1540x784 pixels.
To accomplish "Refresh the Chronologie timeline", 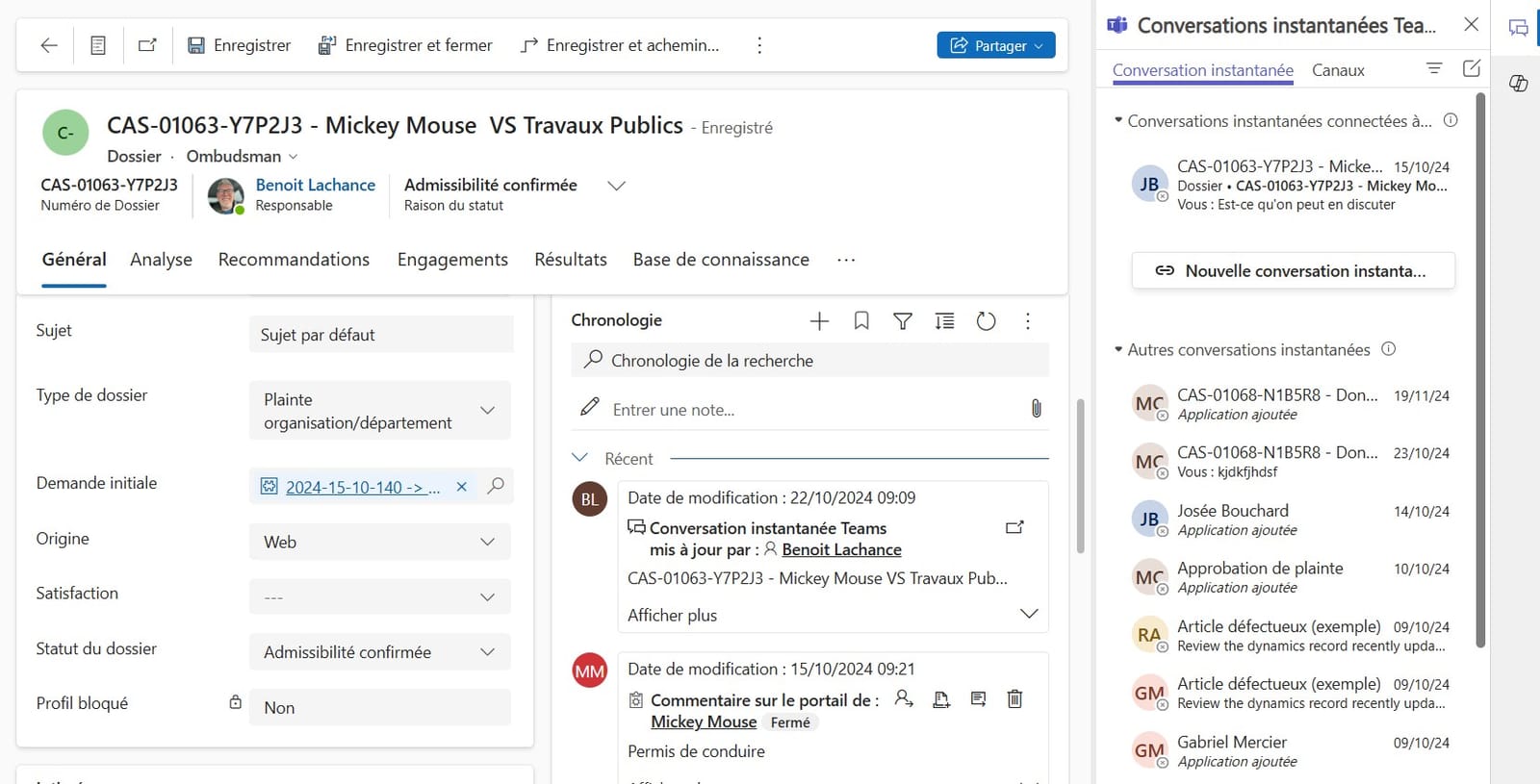I will click(x=987, y=321).
